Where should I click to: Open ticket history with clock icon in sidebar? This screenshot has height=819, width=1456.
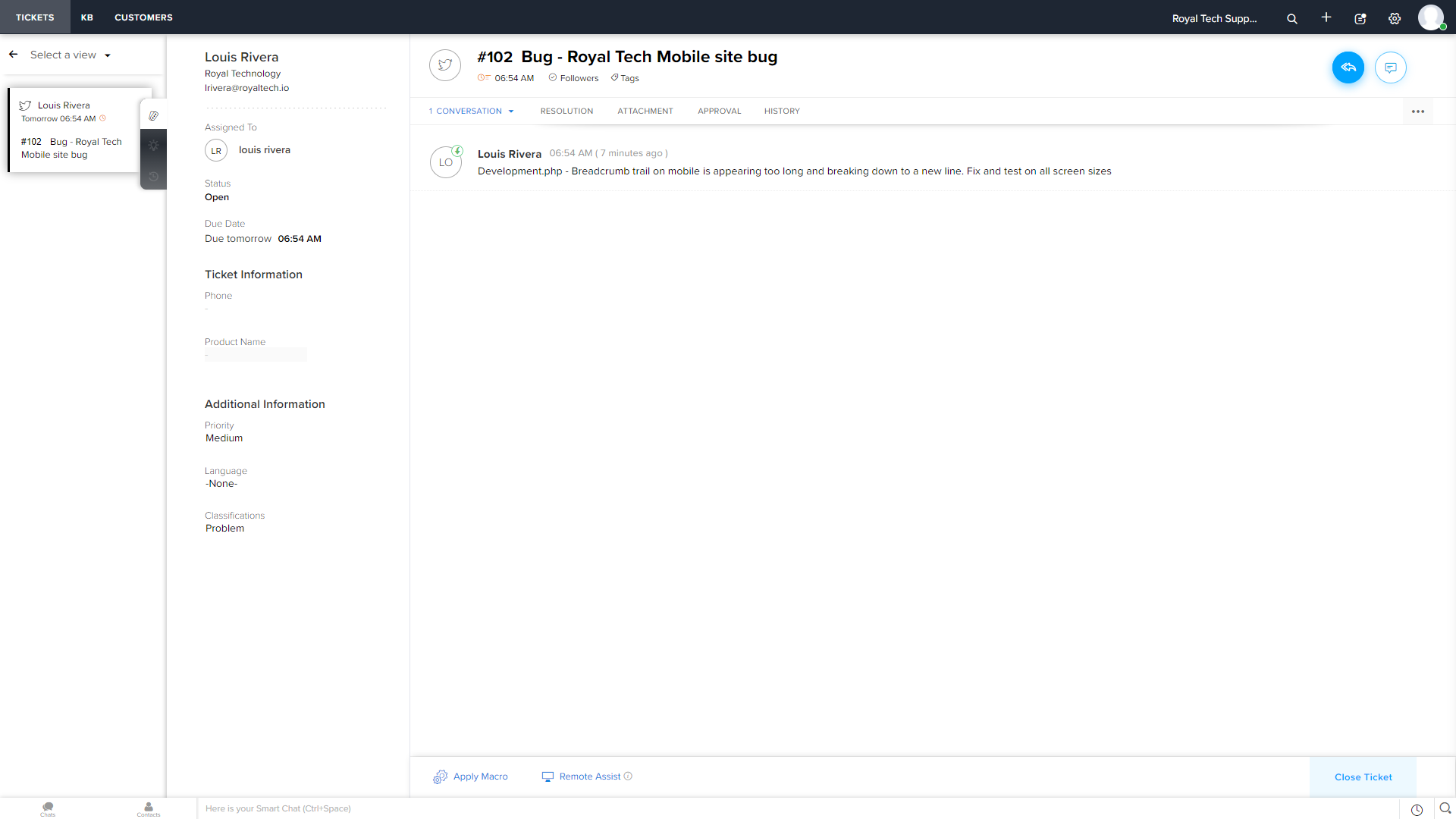click(153, 176)
